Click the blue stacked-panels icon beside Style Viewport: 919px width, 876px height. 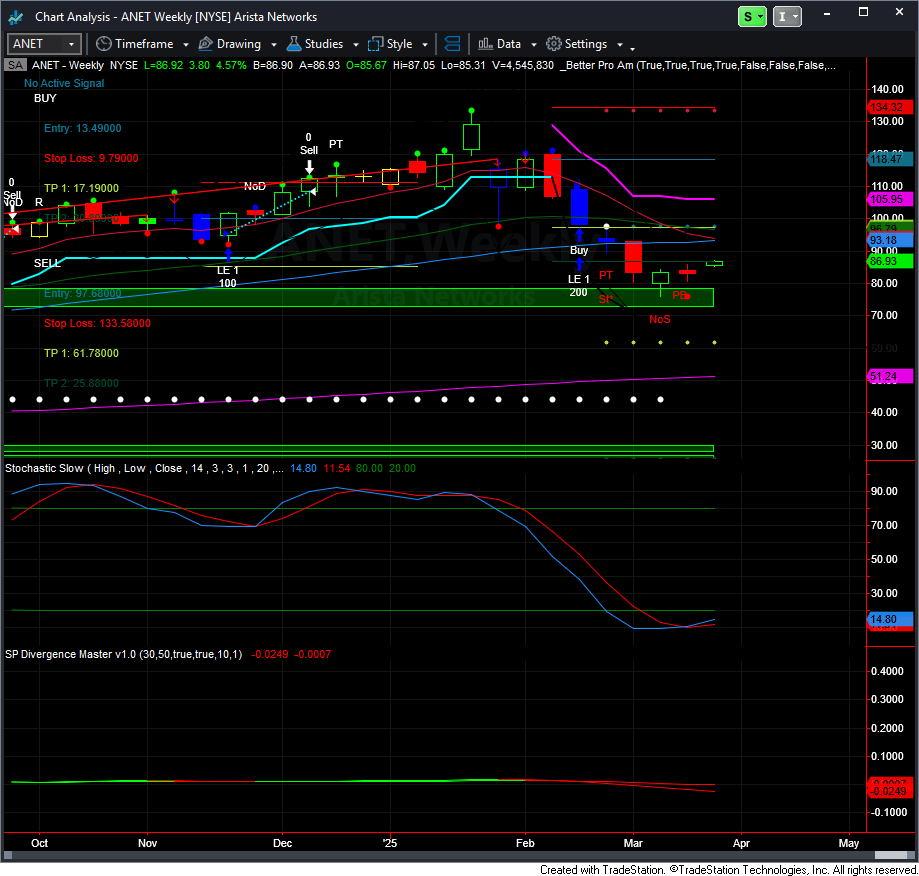(452, 44)
